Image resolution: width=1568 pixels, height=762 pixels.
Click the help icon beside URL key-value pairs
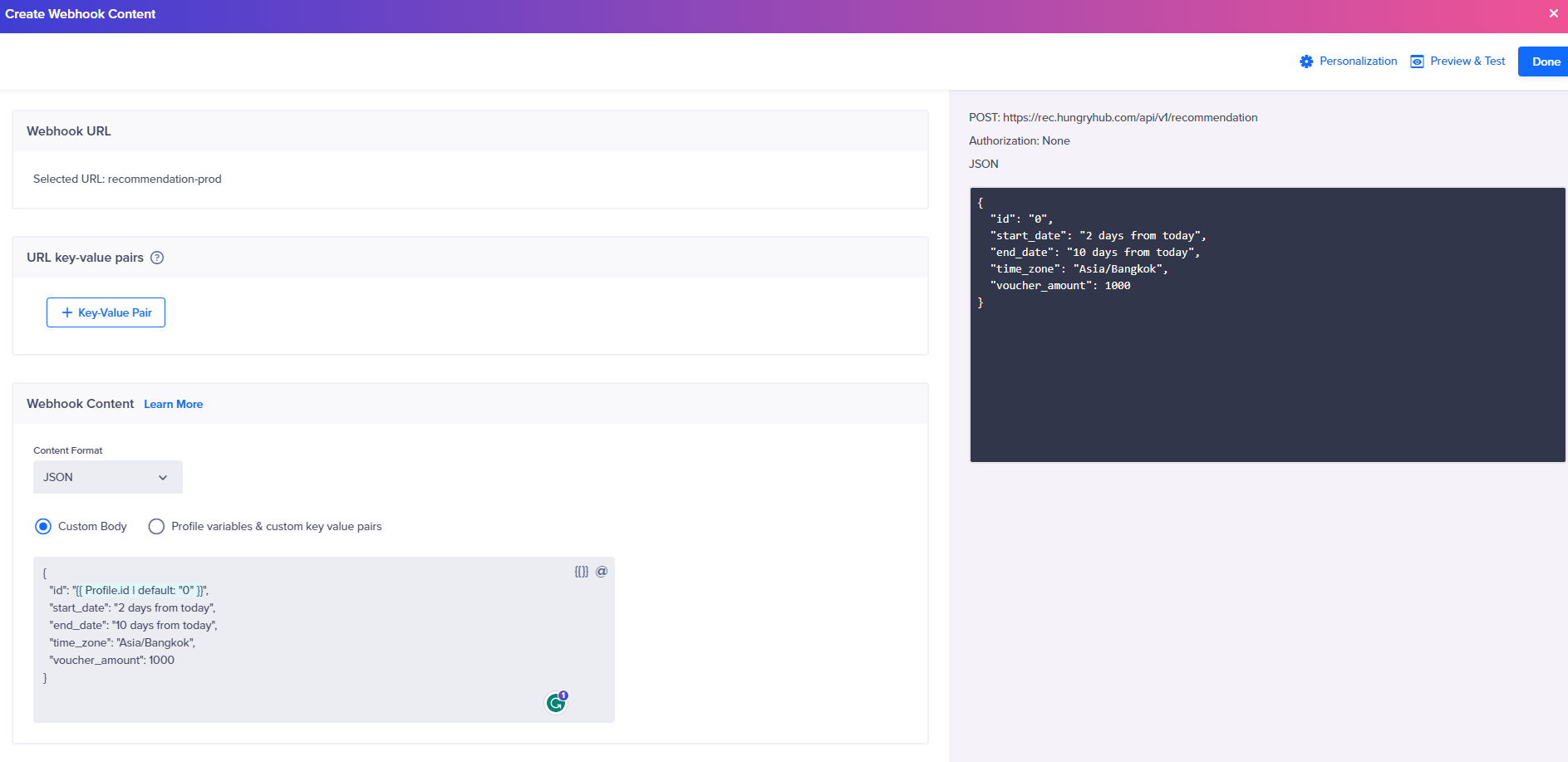(157, 258)
